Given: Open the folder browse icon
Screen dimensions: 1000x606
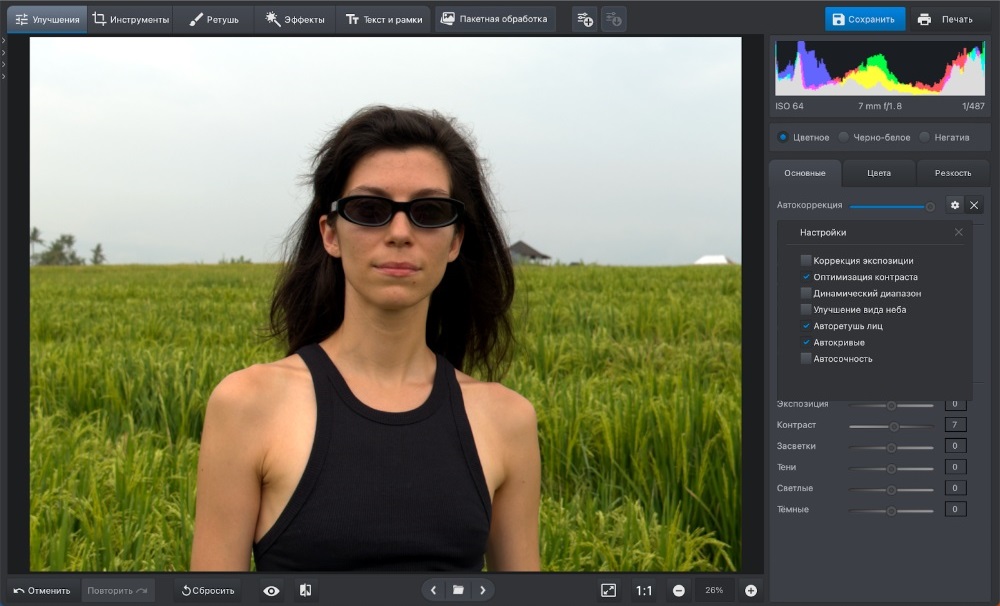Looking at the screenshot, I should coord(458,591).
